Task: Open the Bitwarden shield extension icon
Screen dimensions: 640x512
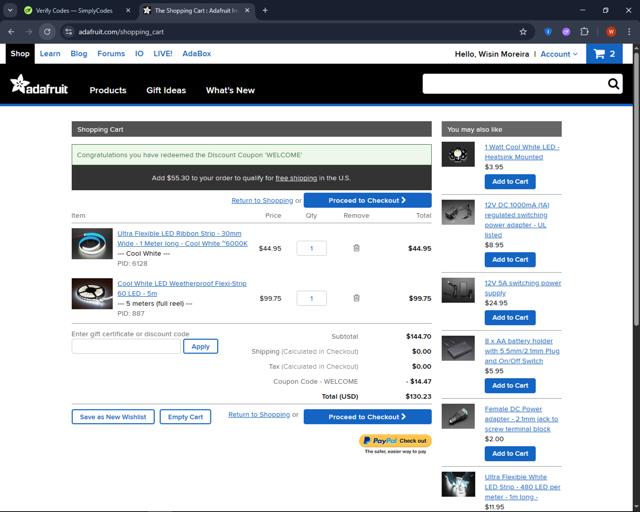Action: click(x=548, y=32)
